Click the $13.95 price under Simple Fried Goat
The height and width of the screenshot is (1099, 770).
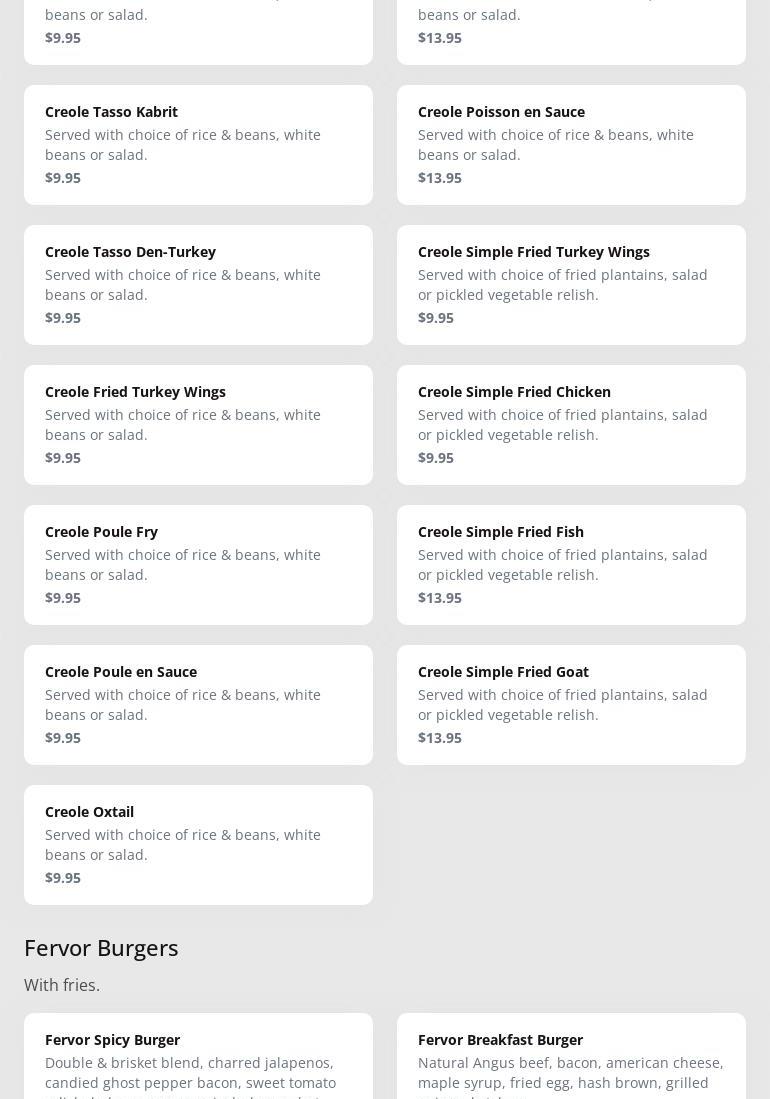click(440, 737)
